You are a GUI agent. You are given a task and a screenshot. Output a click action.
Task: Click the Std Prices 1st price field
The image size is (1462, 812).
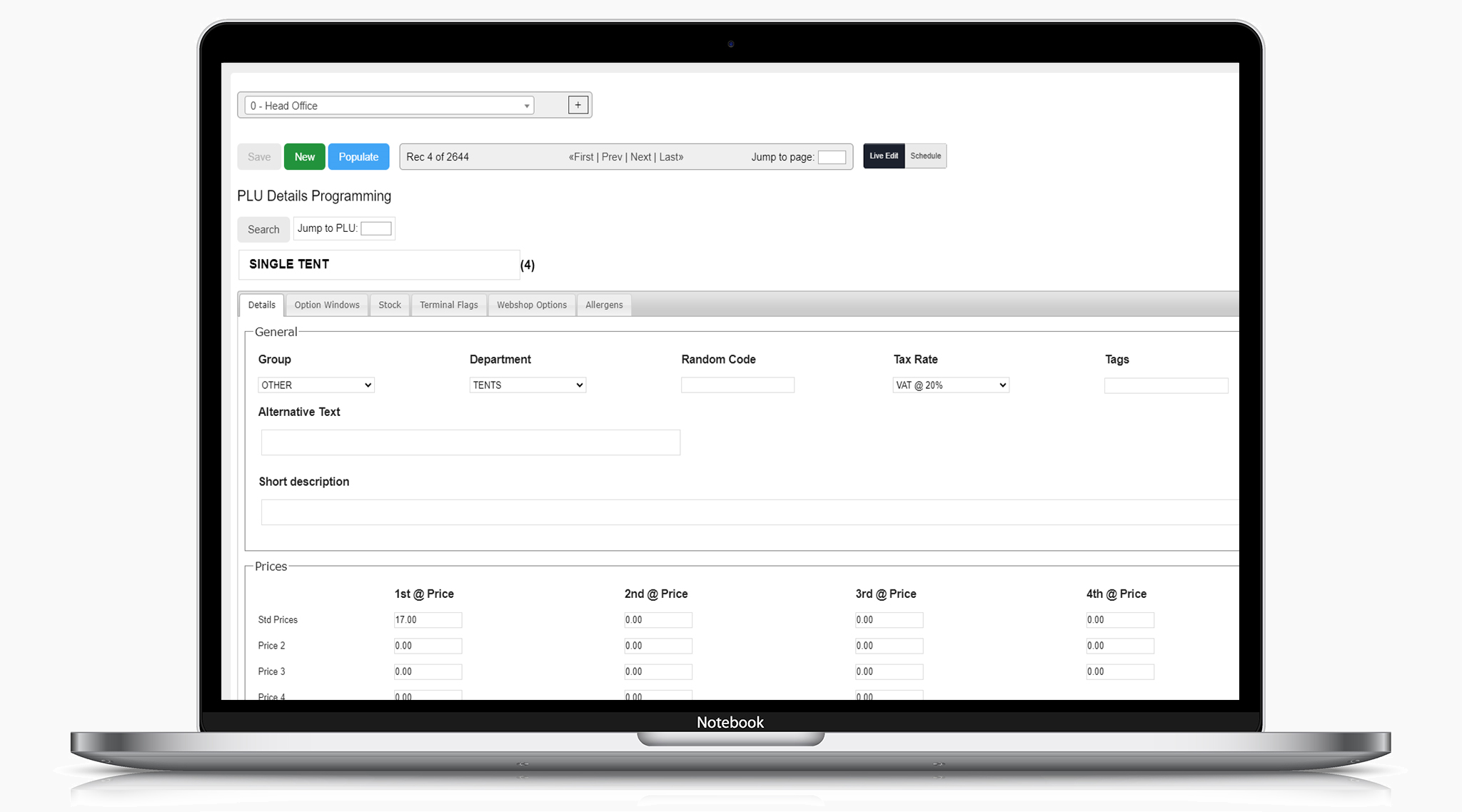point(428,620)
